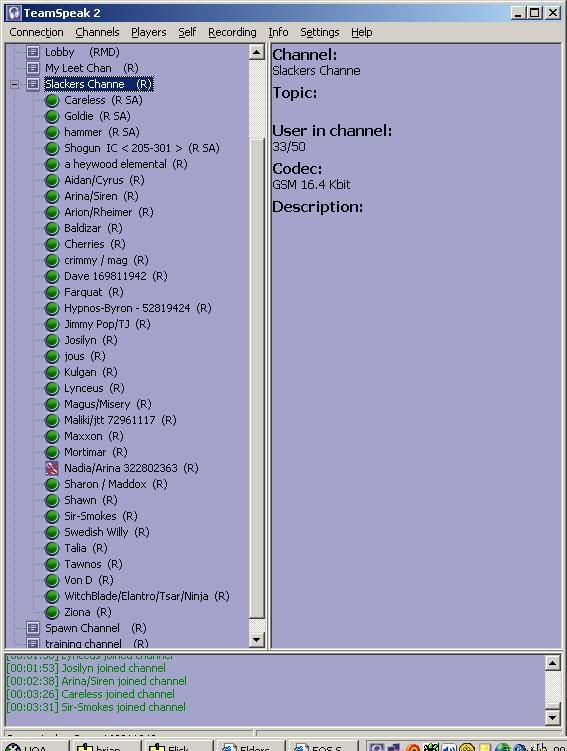The height and width of the screenshot is (751, 567).
Task: Click the green status icon beside Mortimar
Action: pos(52,452)
